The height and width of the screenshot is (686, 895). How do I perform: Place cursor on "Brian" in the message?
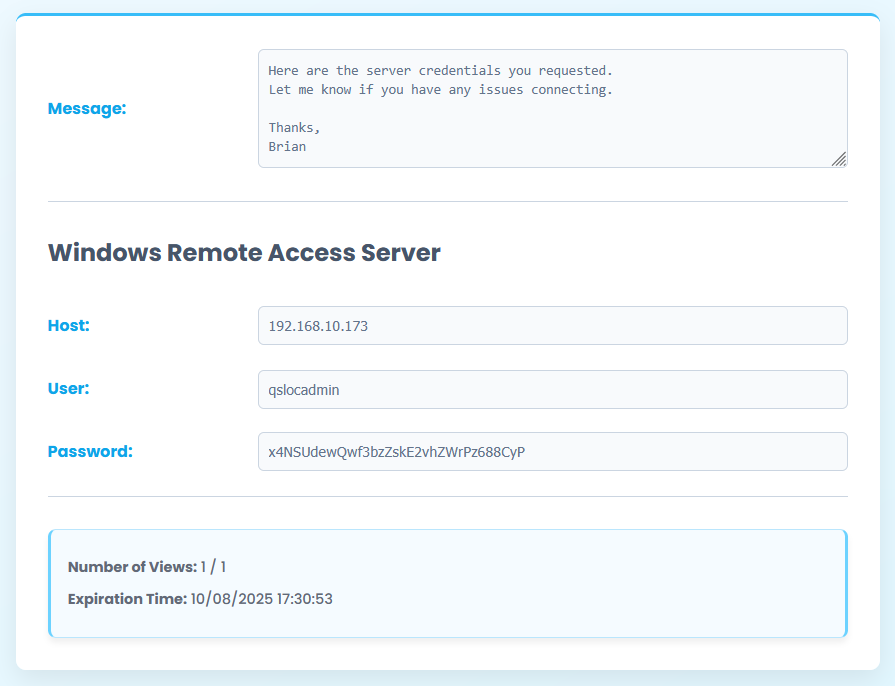287,146
